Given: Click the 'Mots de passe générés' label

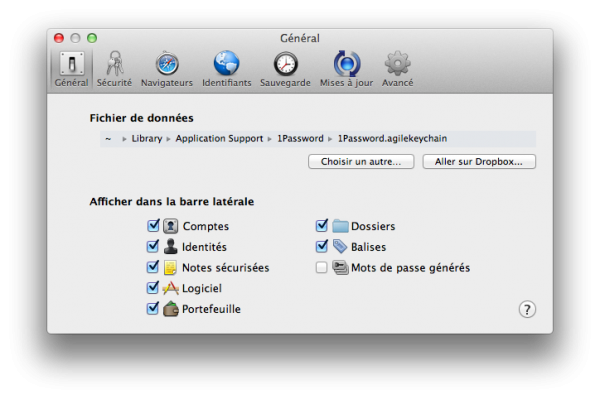Looking at the screenshot, I should pos(411,267).
